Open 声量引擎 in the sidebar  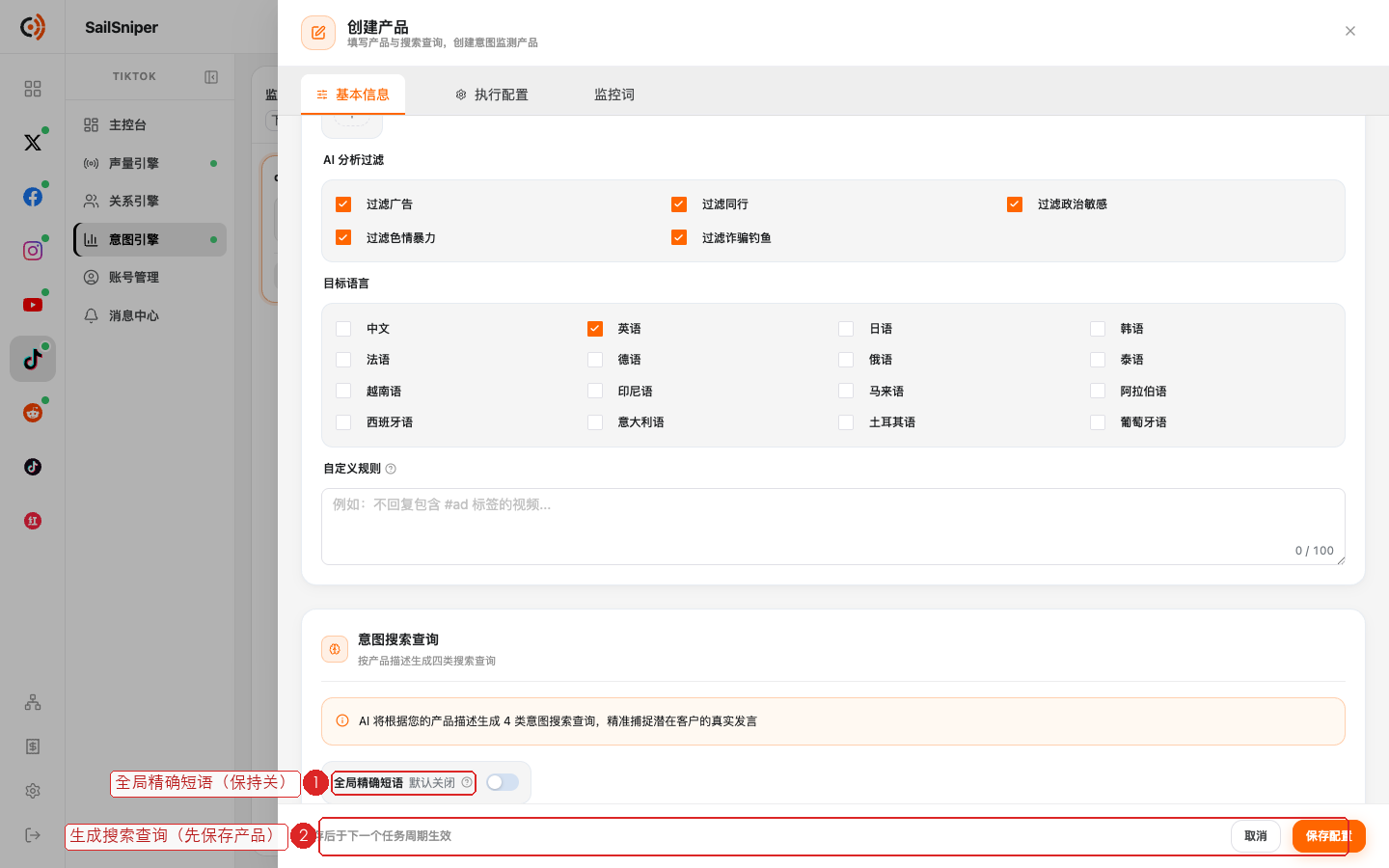click(x=150, y=163)
